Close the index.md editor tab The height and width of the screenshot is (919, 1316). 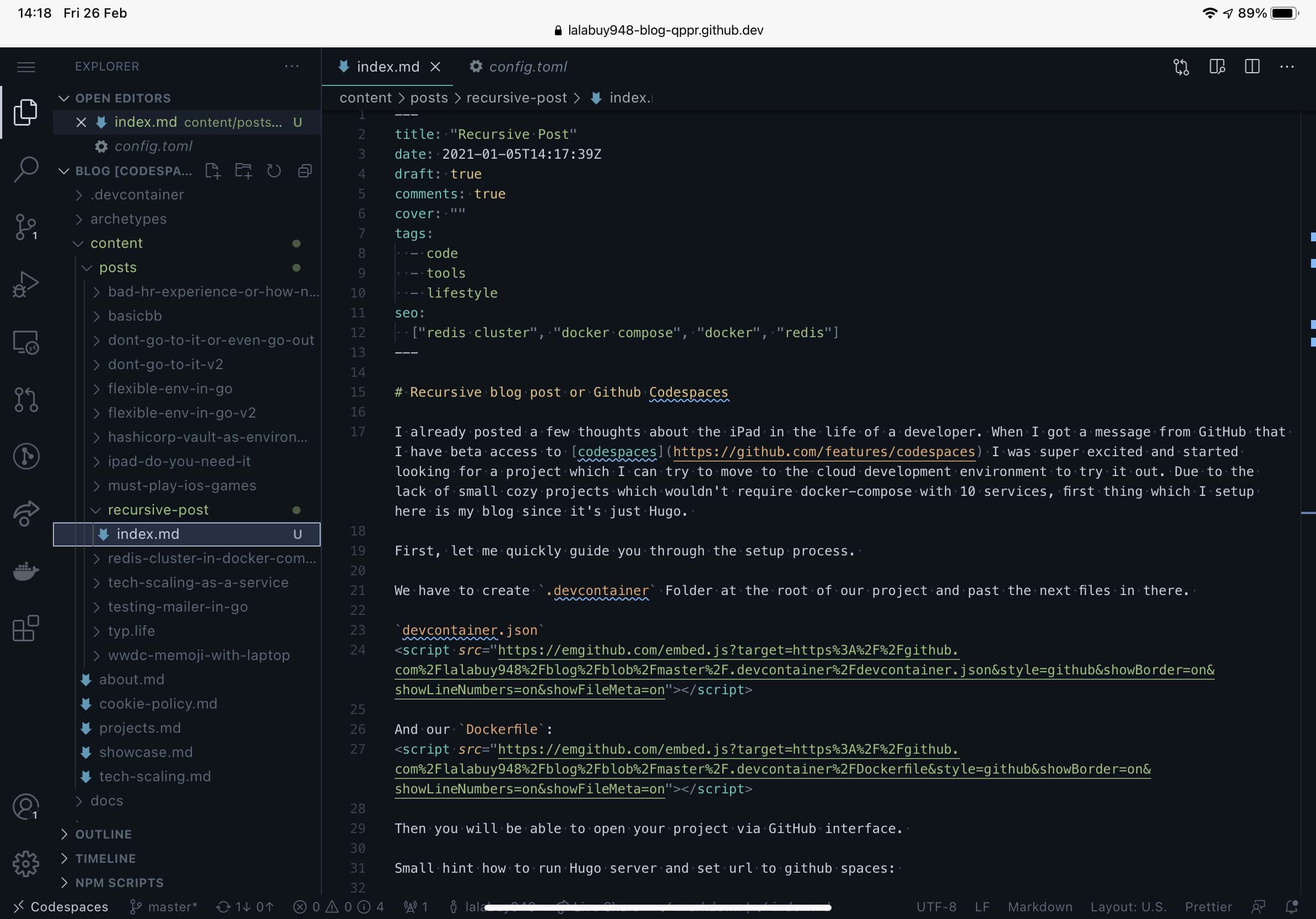click(x=435, y=67)
